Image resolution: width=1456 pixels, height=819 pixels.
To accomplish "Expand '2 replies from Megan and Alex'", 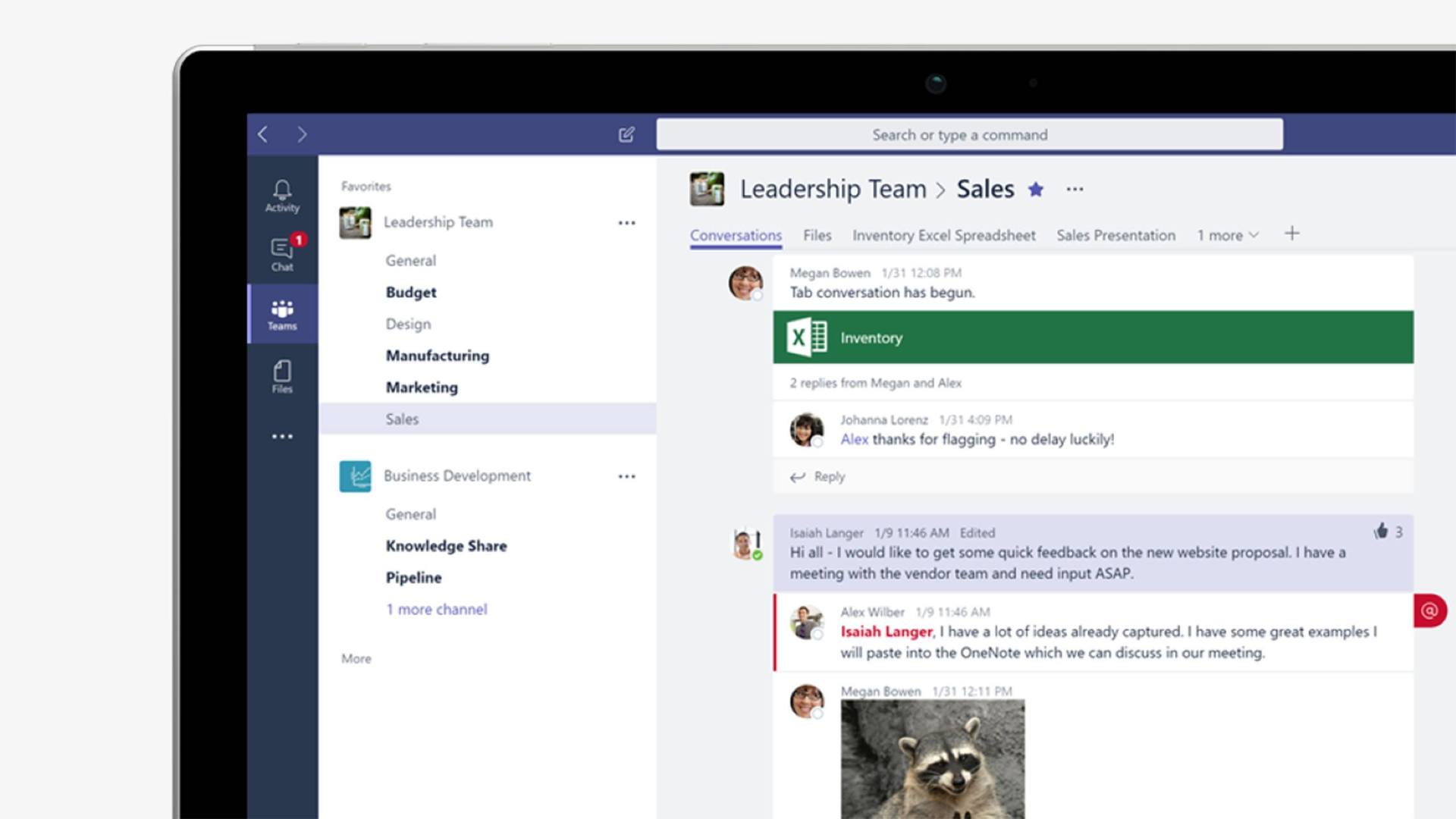I will [x=875, y=383].
